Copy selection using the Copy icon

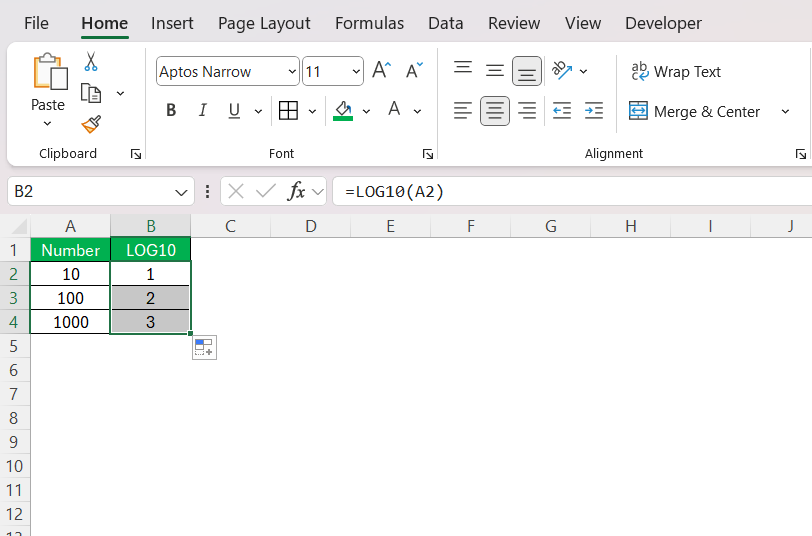click(91, 94)
